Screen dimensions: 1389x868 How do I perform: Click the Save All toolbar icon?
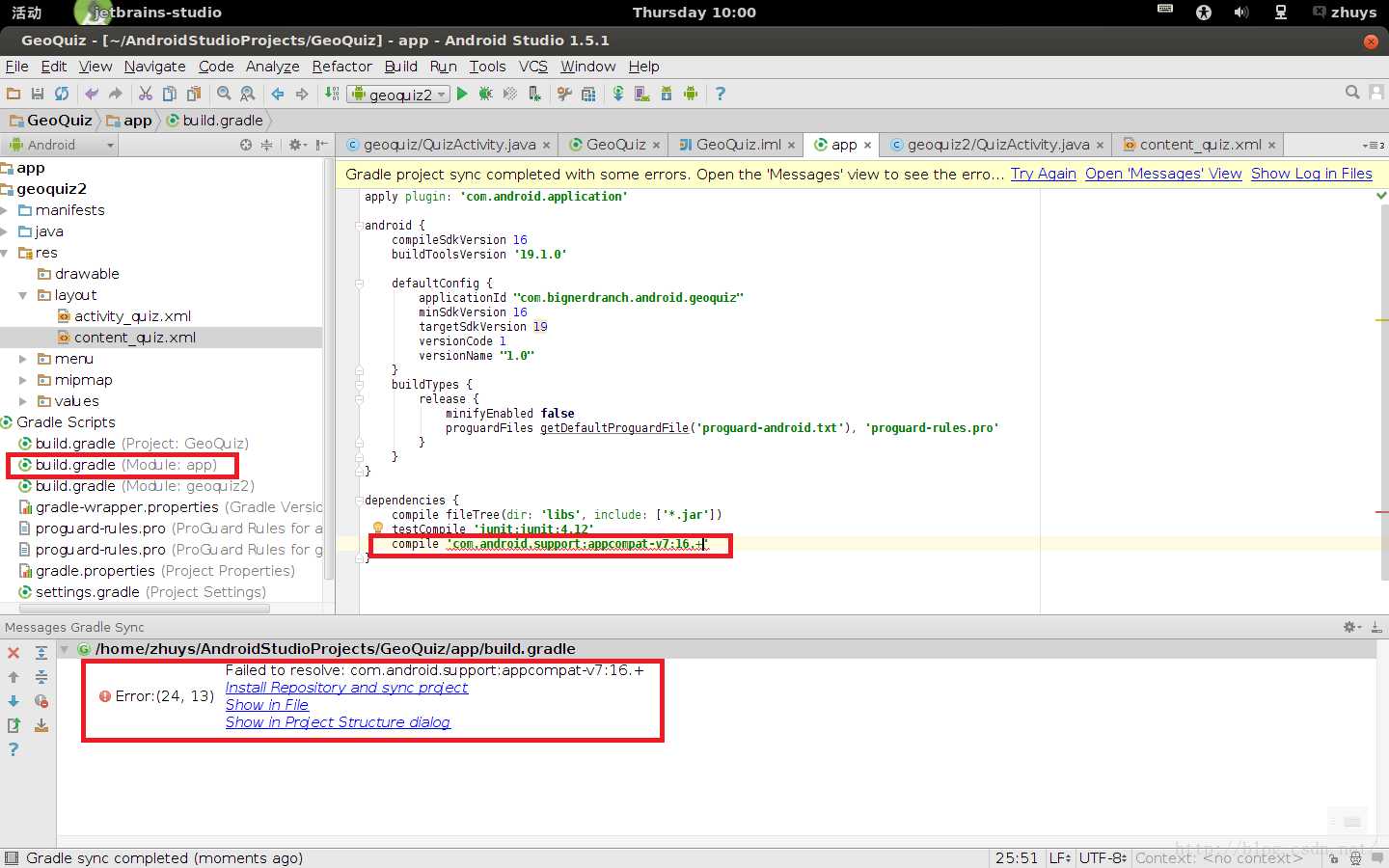(x=38, y=94)
